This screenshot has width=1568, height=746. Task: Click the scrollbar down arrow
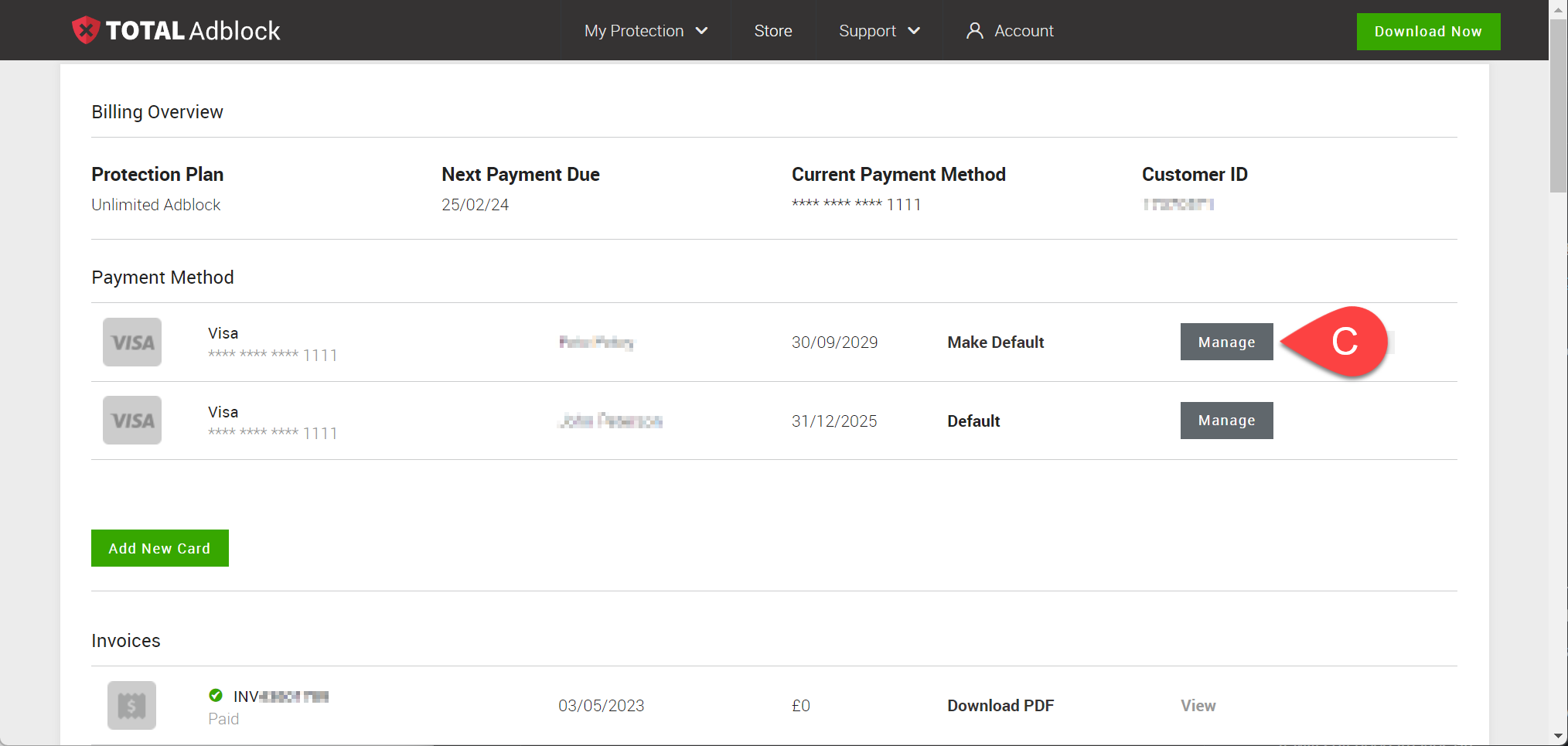pos(1559,737)
